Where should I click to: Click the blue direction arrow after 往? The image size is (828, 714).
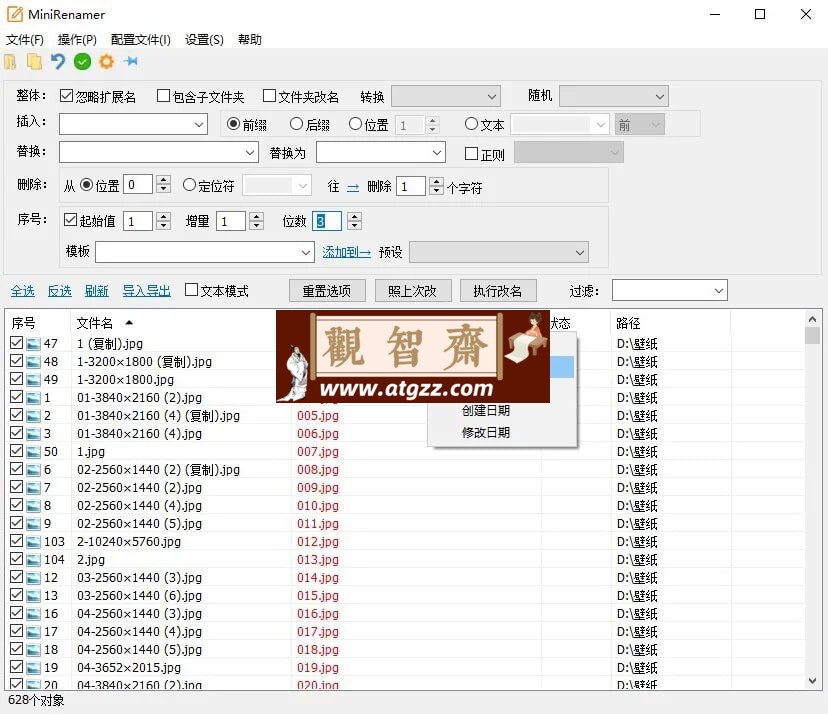(353, 187)
